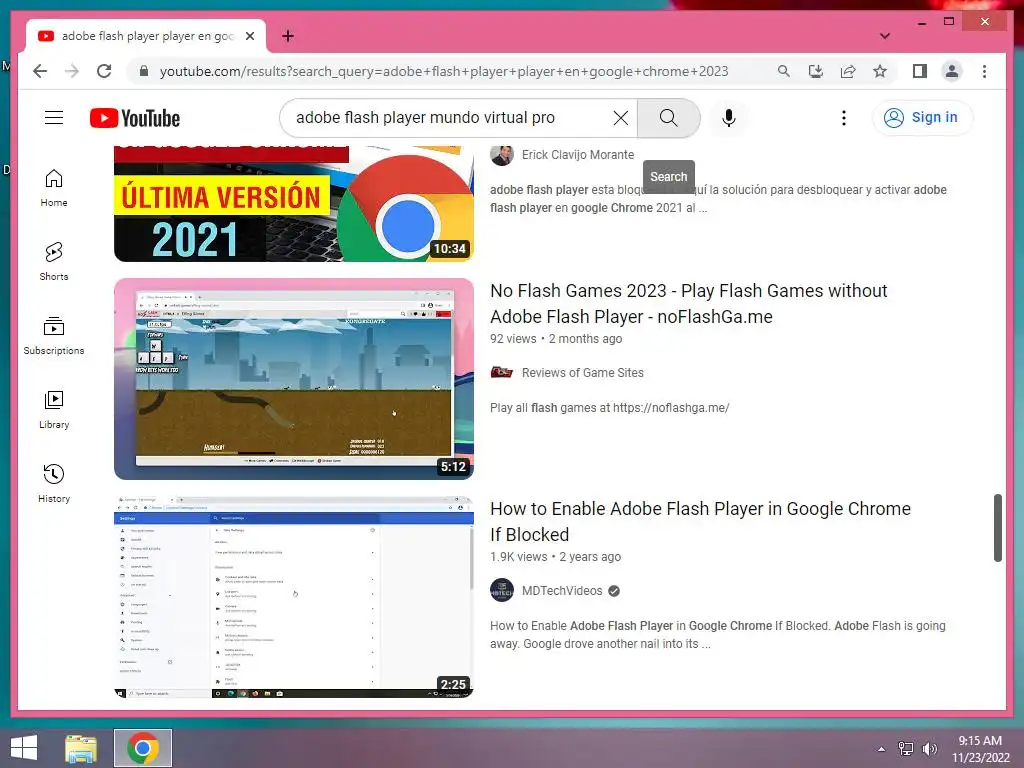Open the ÚLTIMA VERSIÓN 2021 video thumbnail
Viewport: 1024px width, 768px height.
(x=294, y=204)
